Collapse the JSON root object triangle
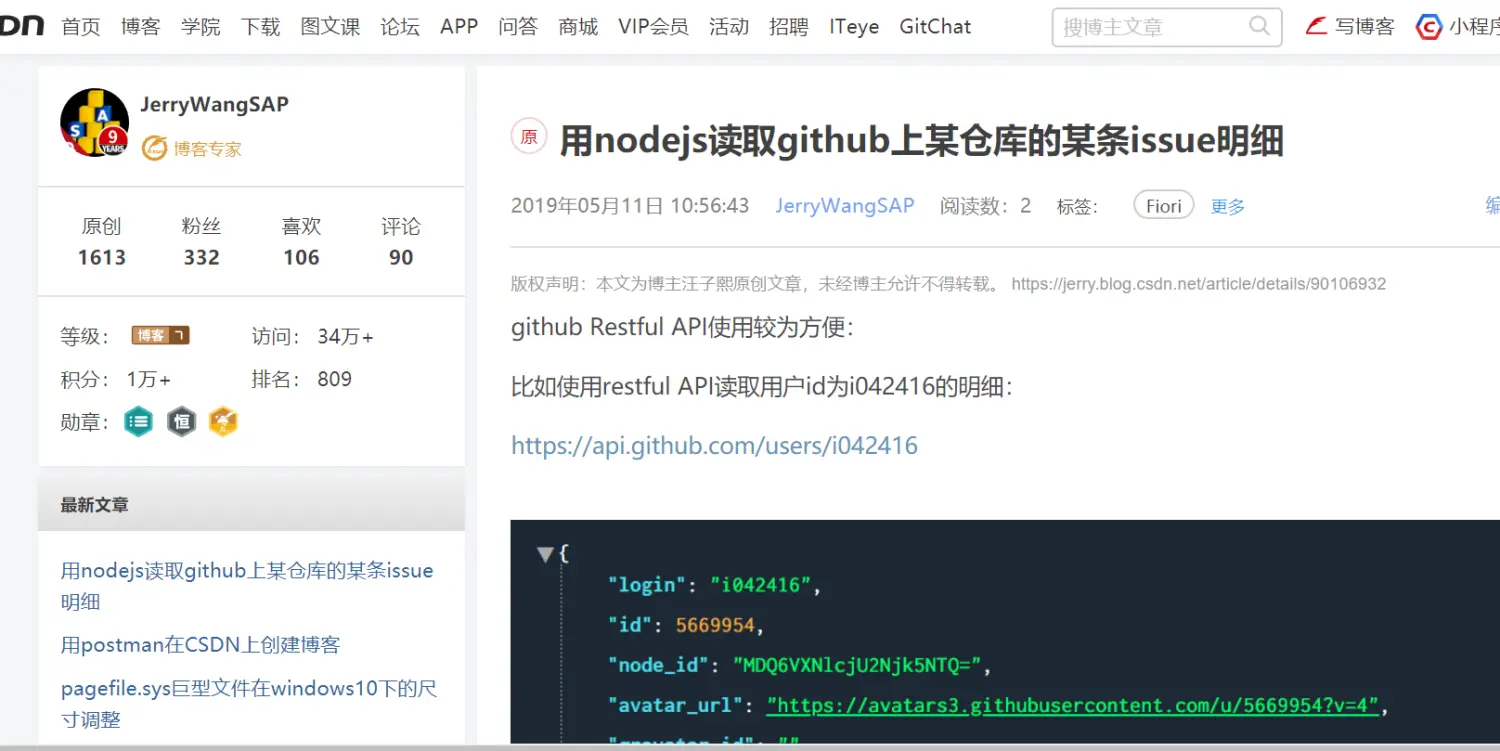 (545, 554)
